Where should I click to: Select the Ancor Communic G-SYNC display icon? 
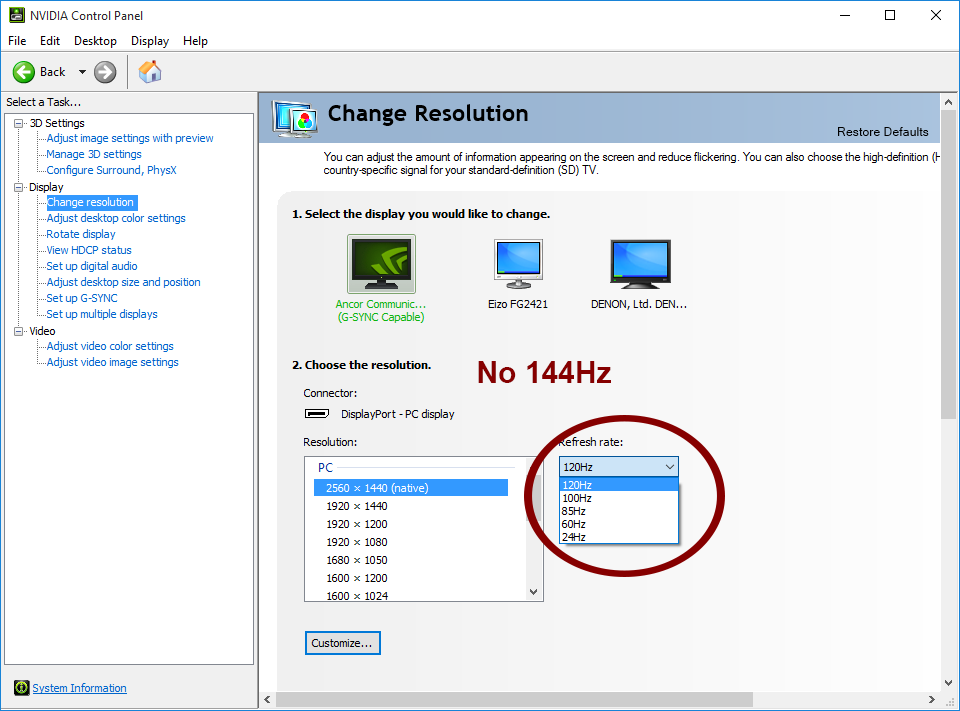[x=381, y=264]
